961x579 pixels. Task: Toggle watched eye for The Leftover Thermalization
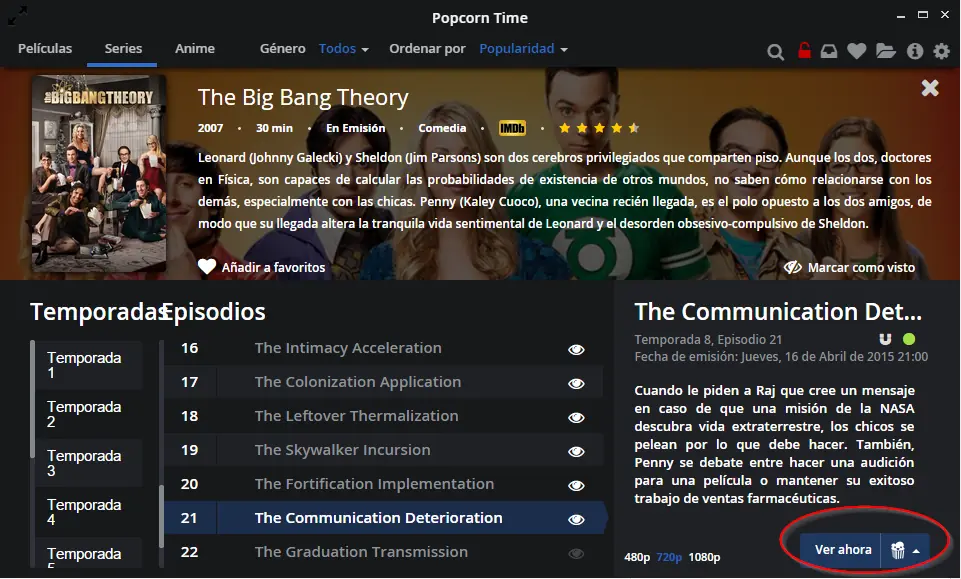[576, 417]
